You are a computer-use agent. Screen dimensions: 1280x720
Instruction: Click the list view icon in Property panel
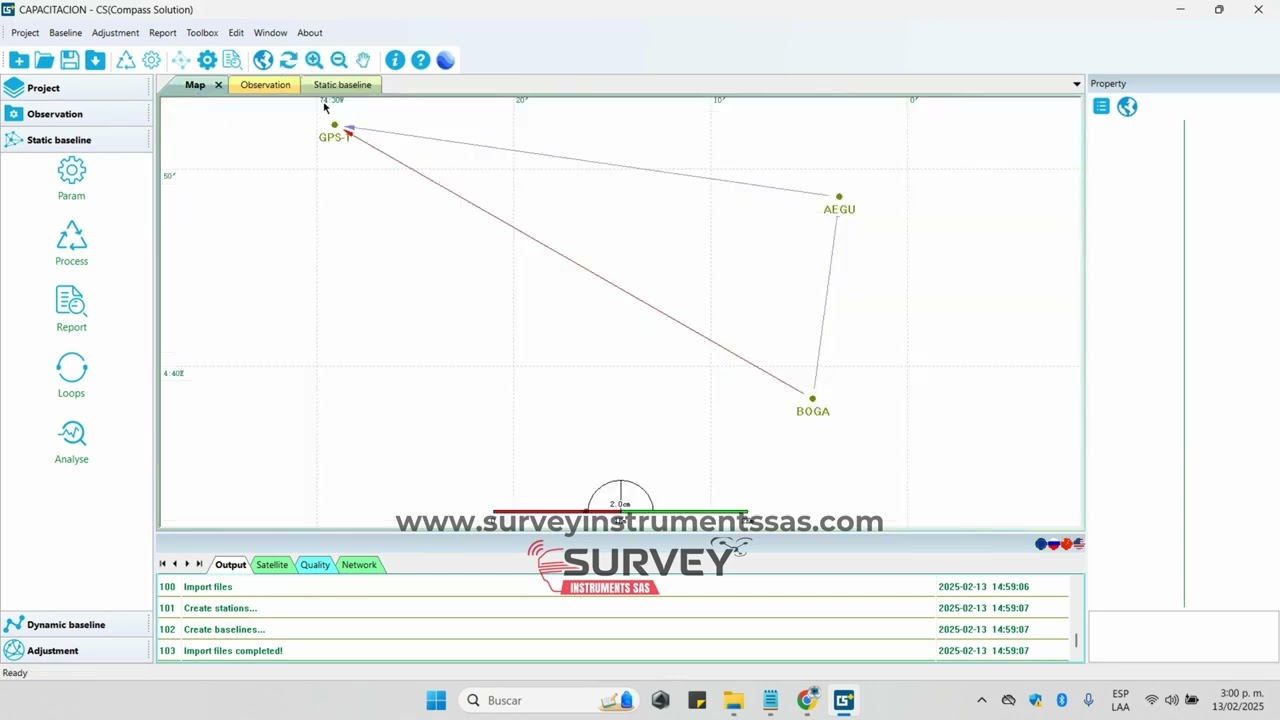[x=1101, y=107]
